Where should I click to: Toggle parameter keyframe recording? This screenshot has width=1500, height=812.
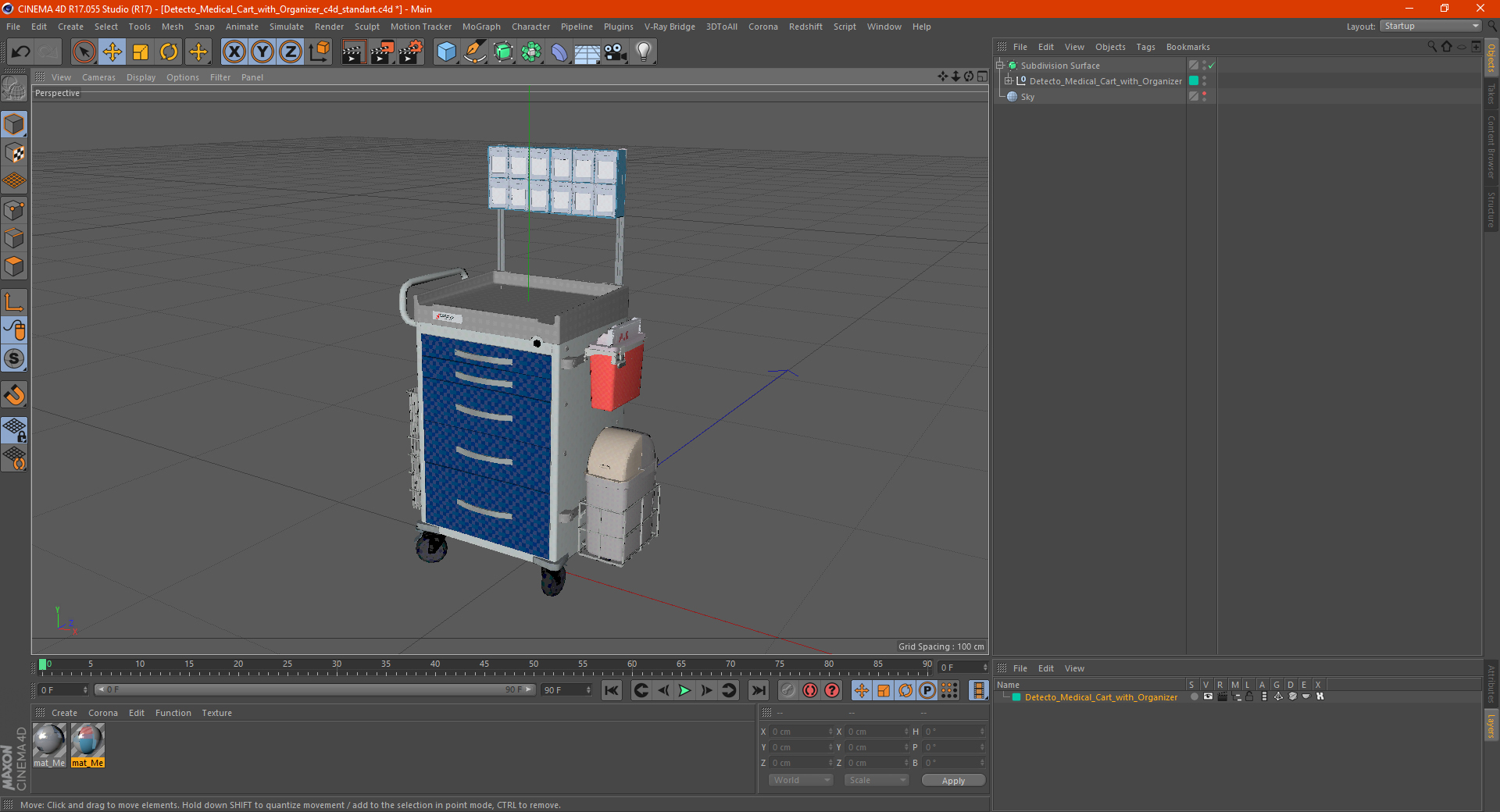[927, 690]
